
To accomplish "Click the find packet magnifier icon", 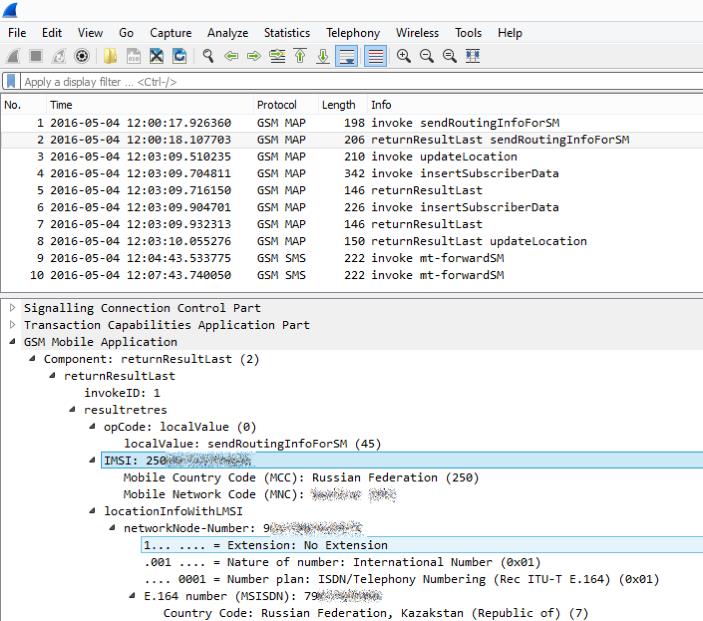I will [x=208, y=57].
